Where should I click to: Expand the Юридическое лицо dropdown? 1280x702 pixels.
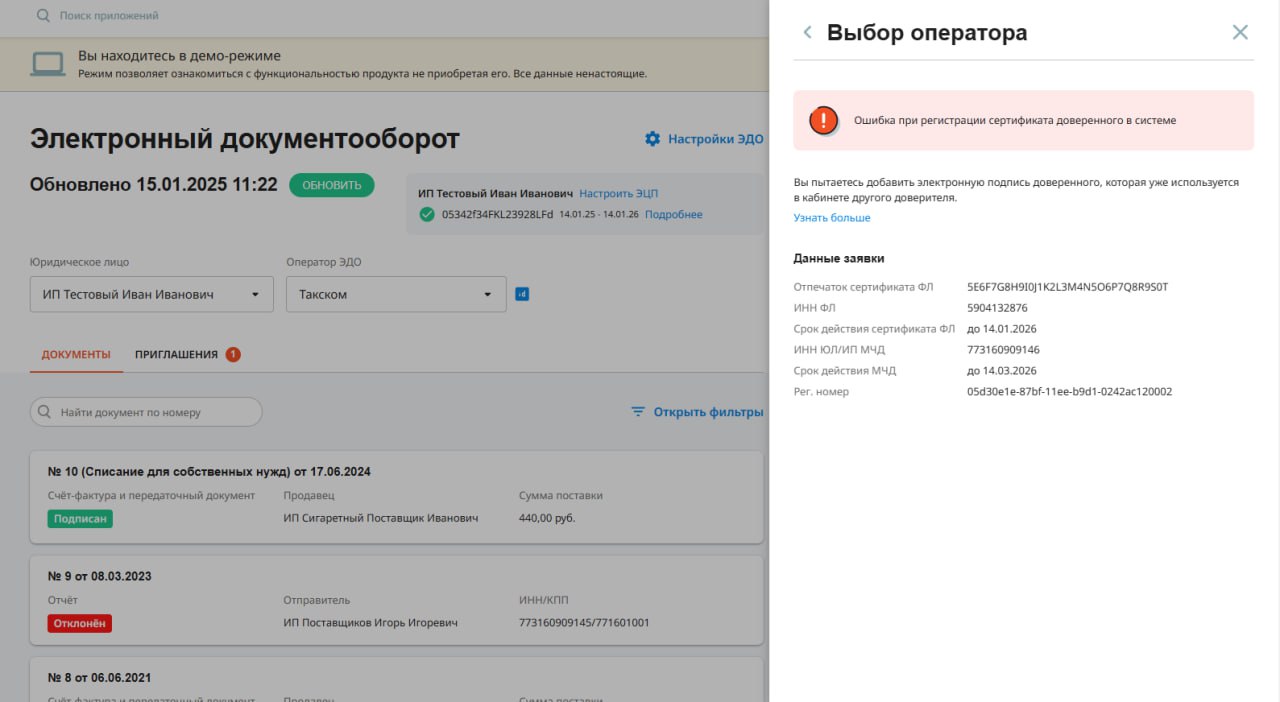[152, 294]
